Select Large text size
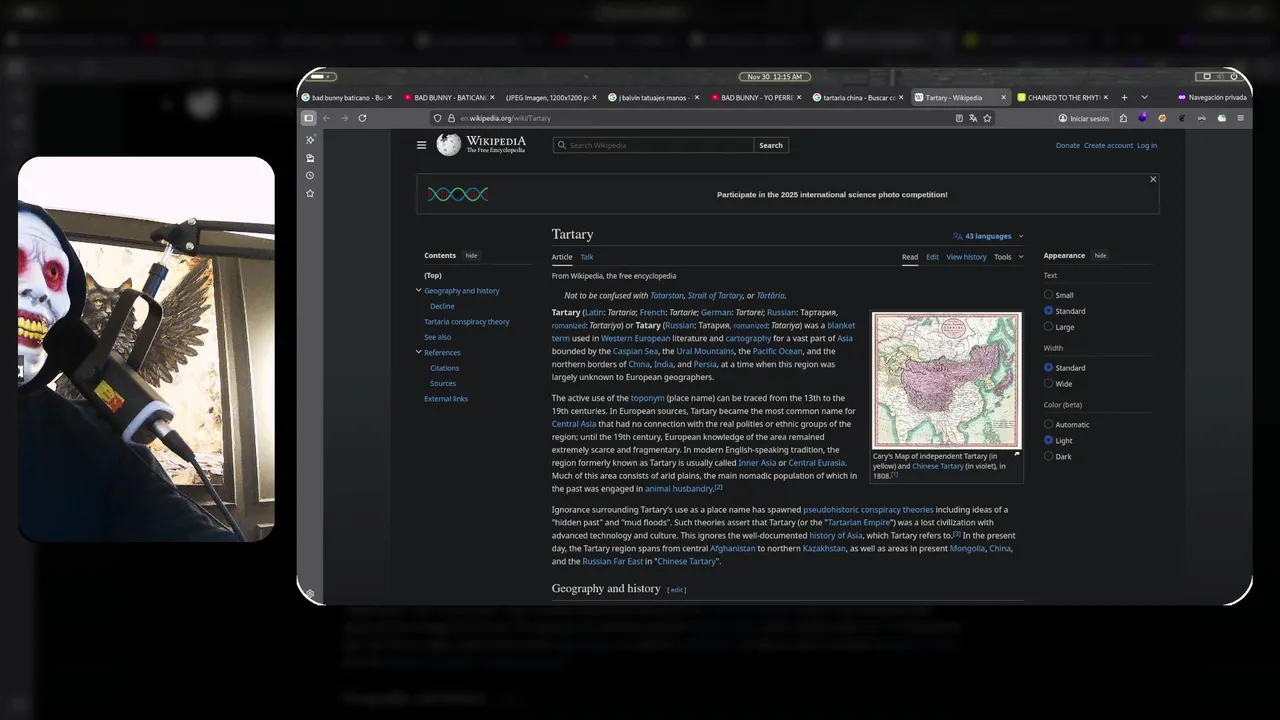This screenshot has width=1280, height=720. pyautogui.click(x=1048, y=327)
